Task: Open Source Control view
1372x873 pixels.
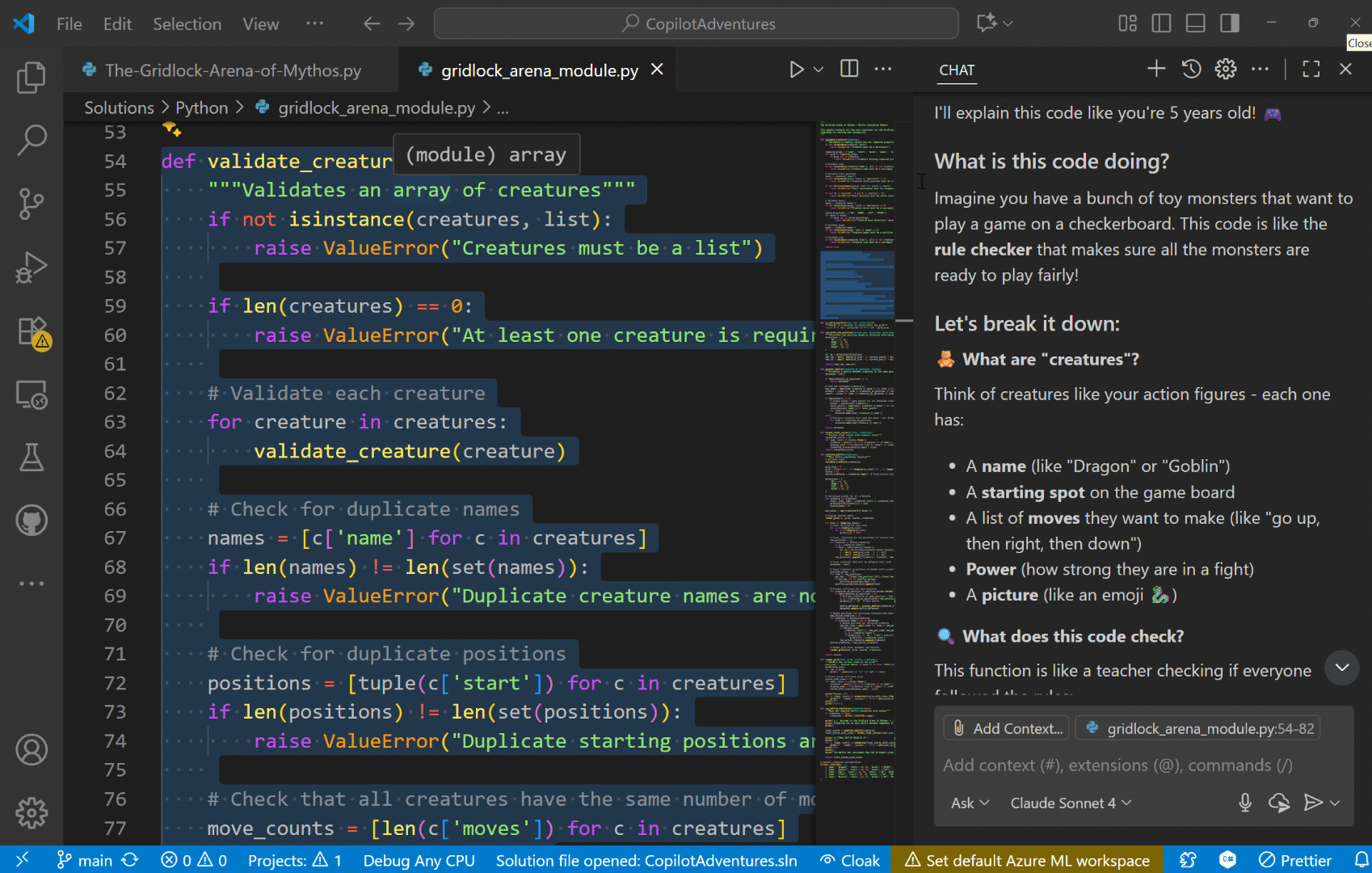Action: point(32,204)
